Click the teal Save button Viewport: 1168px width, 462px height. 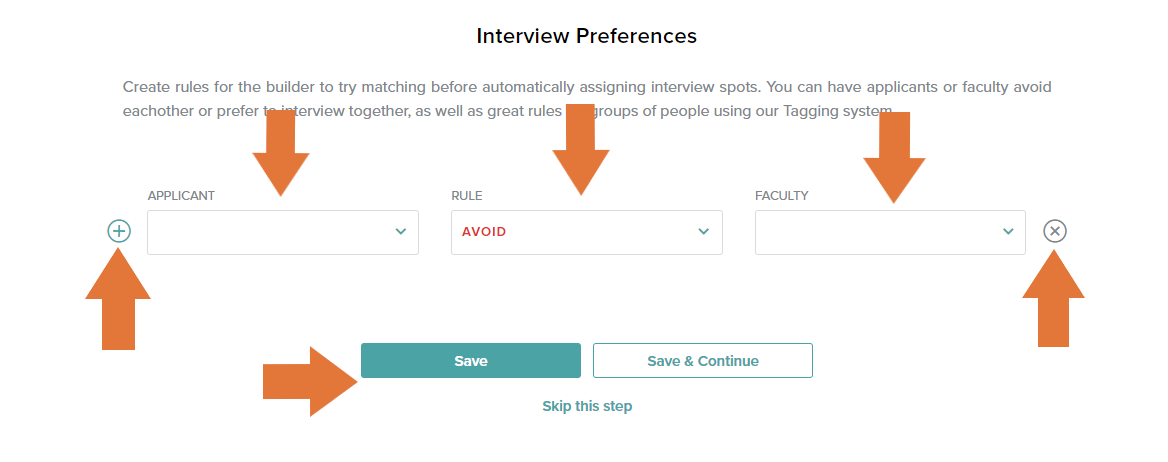click(471, 361)
